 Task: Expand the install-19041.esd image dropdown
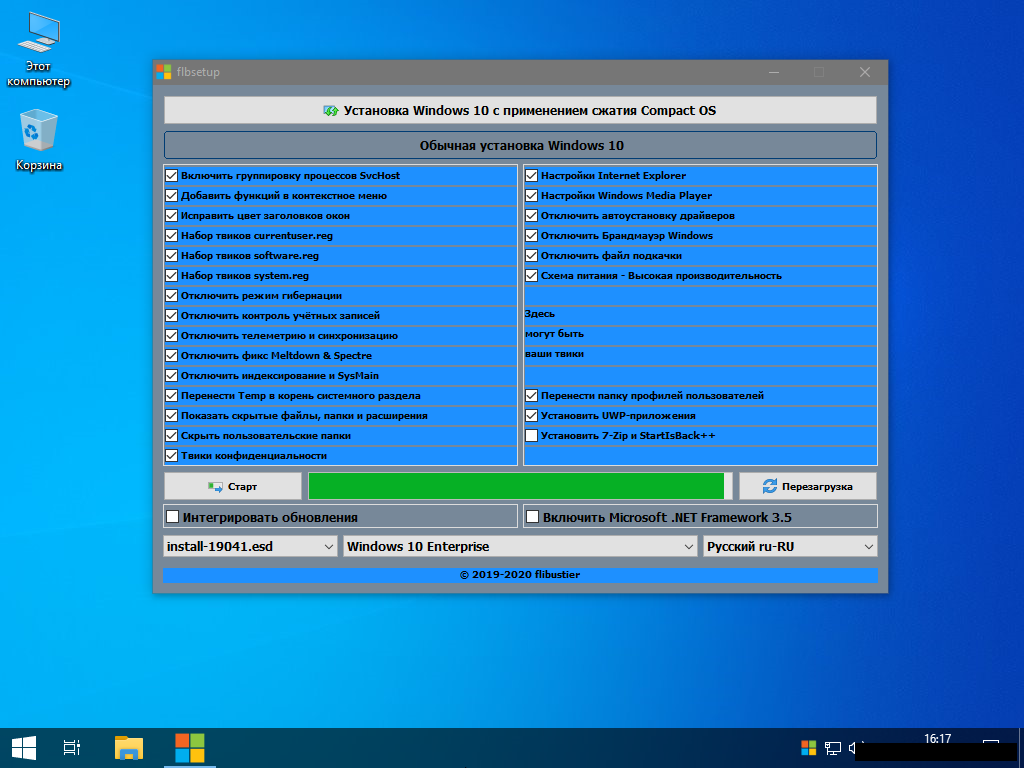pos(250,547)
